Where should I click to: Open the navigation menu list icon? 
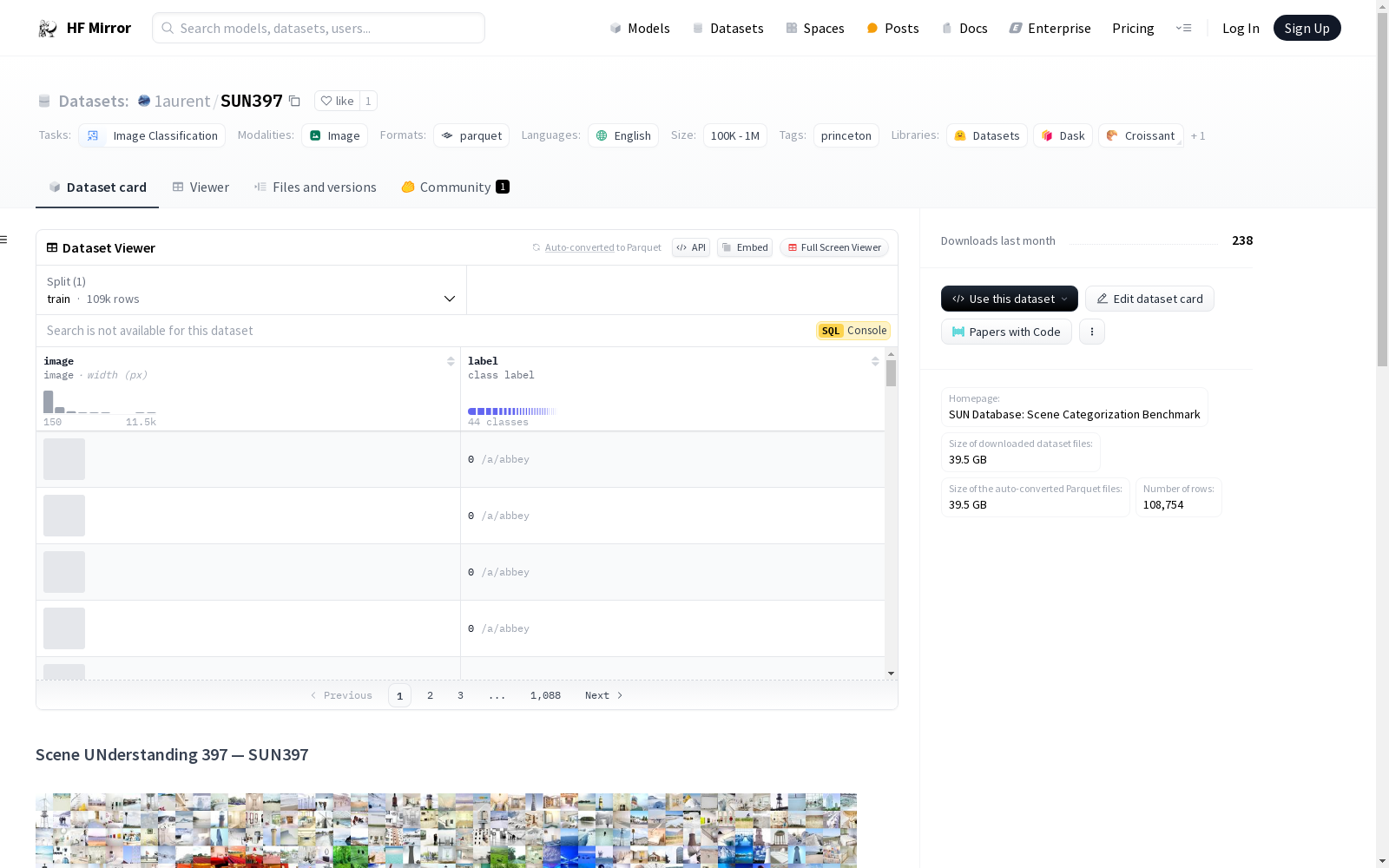coord(1183,28)
